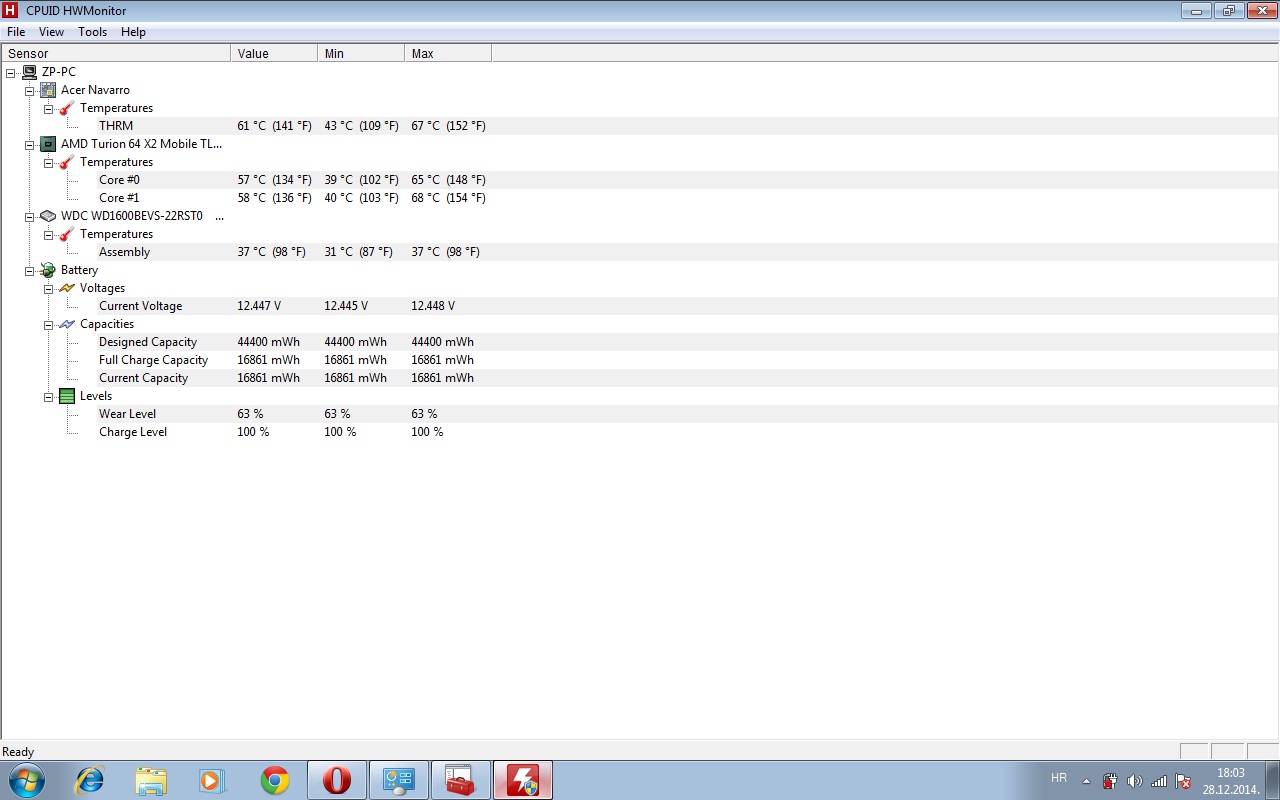Open the red toolbox app in taskbar

pyautogui.click(x=461, y=780)
